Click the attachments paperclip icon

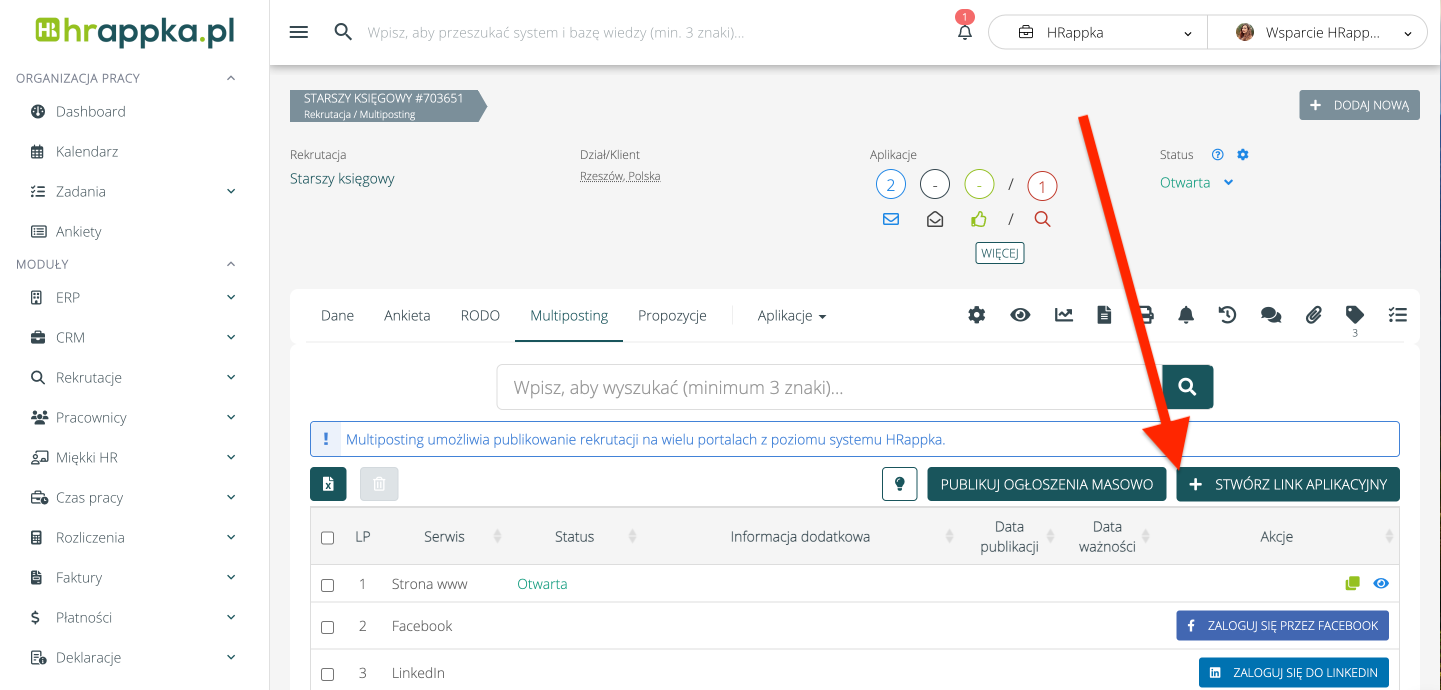[x=1314, y=315]
